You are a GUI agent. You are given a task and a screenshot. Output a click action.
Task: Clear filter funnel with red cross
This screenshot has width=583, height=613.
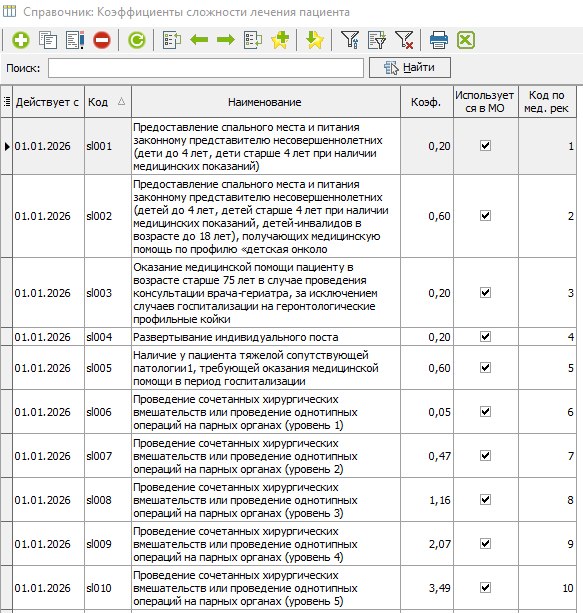point(404,40)
